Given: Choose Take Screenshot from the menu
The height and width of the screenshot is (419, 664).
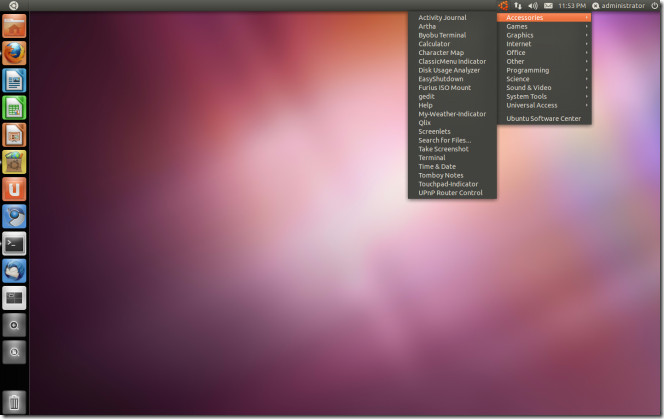Looking at the screenshot, I should pyautogui.click(x=452, y=149).
